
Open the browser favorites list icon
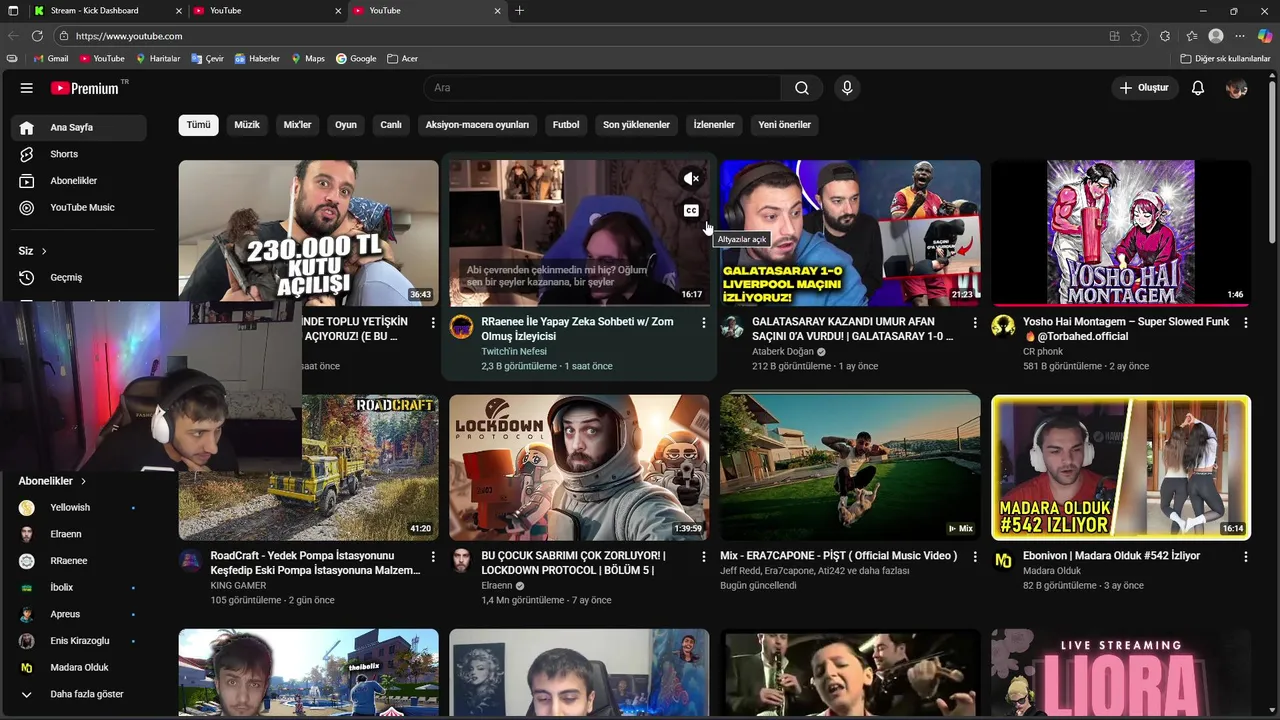click(x=1190, y=36)
